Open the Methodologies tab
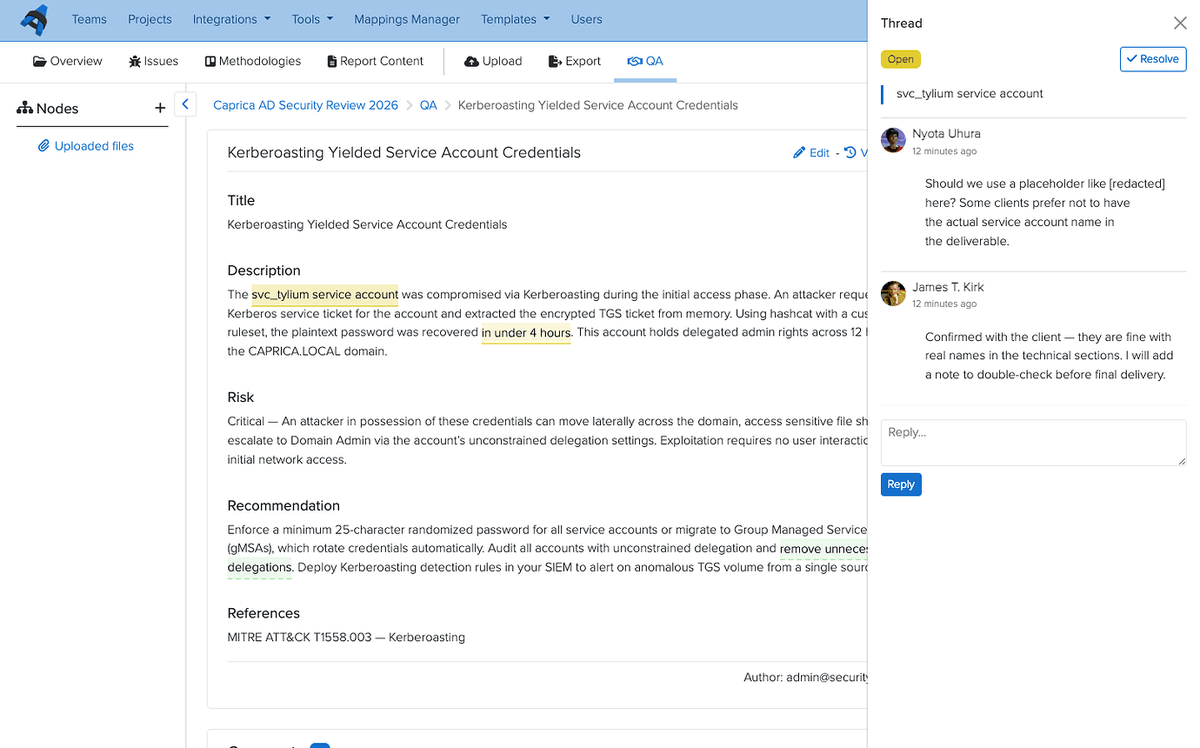Screen dimensions: 1200x748 pos(253,61)
